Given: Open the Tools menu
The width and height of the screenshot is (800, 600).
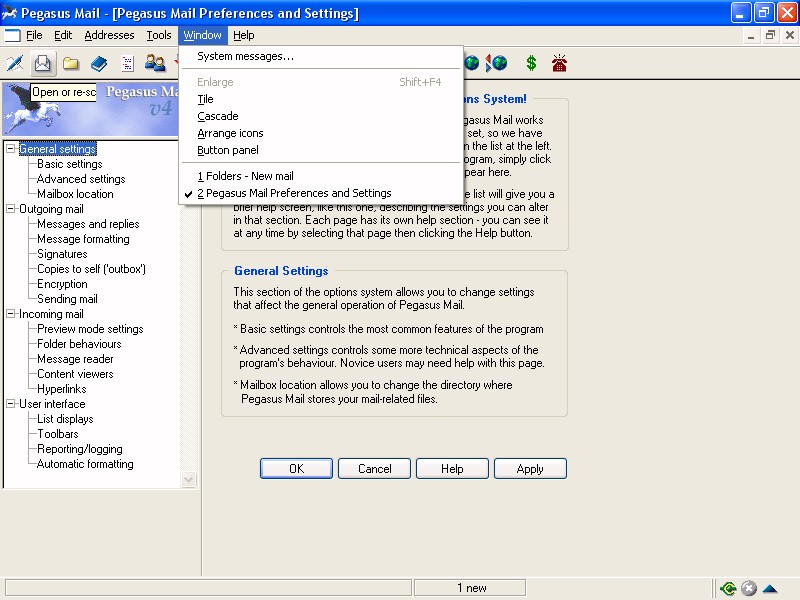Looking at the screenshot, I should pyautogui.click(x=159, y=35).
